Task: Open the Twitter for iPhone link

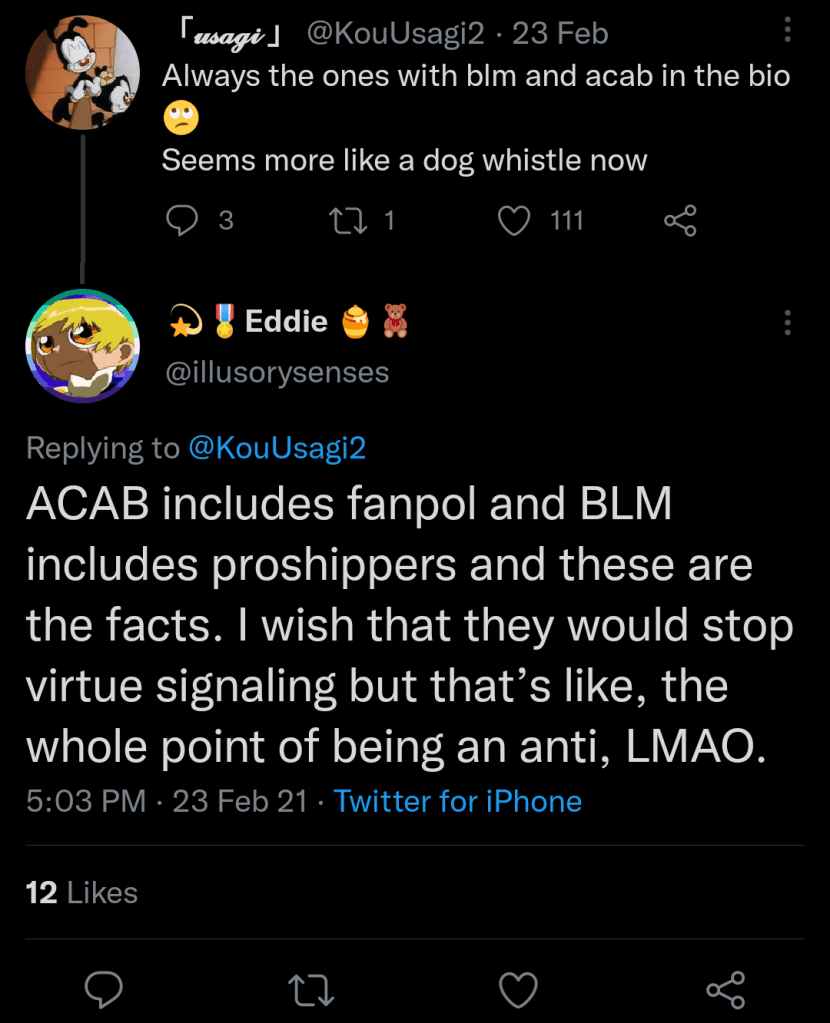Action: pos(458,801)
